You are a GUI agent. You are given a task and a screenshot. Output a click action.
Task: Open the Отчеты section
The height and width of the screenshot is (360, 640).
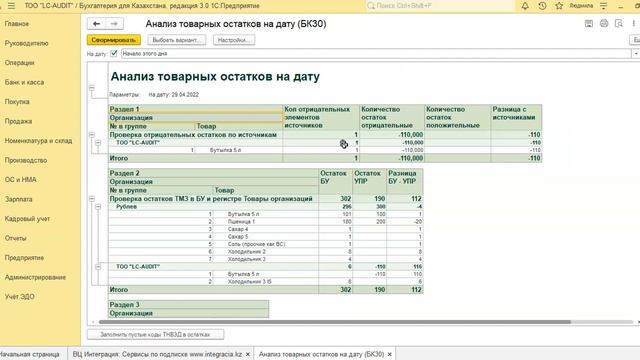coord(16,238)
